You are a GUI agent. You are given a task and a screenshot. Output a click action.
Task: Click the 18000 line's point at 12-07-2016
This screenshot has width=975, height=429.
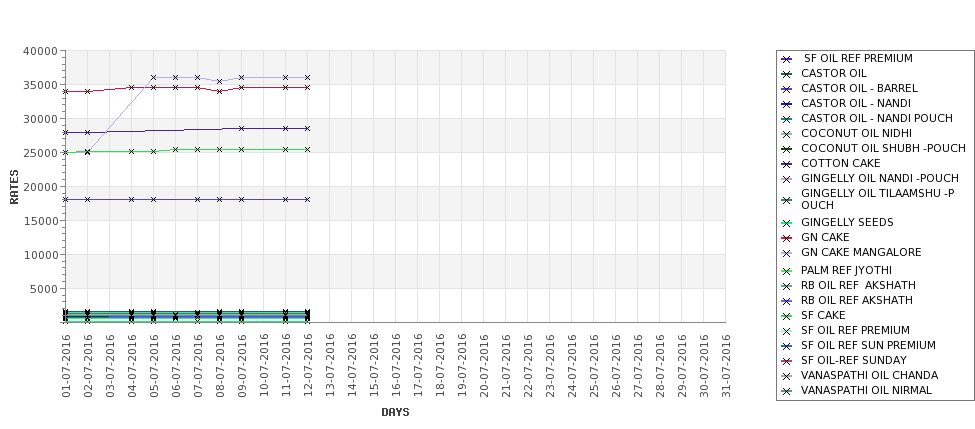click(x=307, y=200)
